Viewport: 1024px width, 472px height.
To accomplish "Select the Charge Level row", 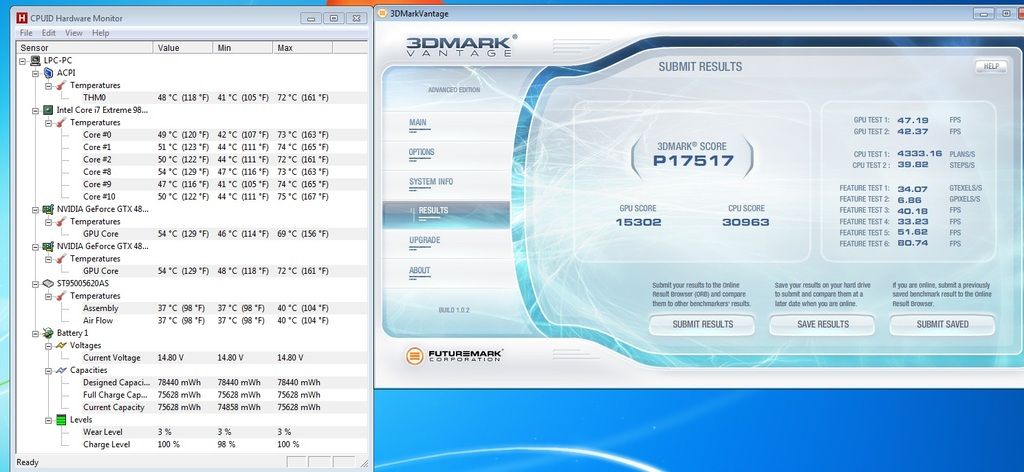I will tap(192, 445).
